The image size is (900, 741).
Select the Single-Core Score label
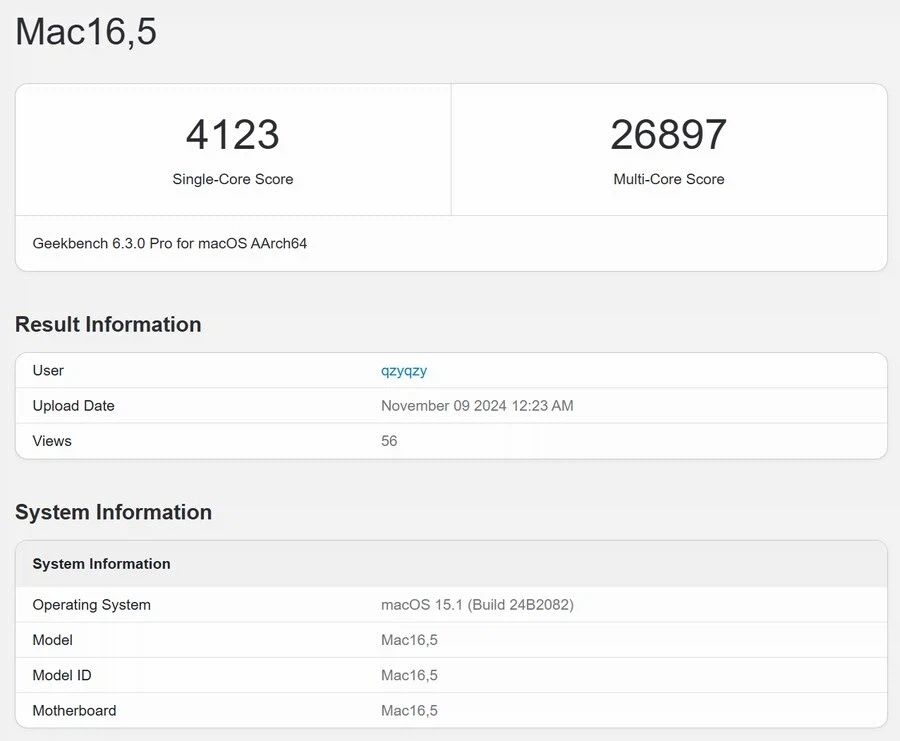click(x=233, y=179)
